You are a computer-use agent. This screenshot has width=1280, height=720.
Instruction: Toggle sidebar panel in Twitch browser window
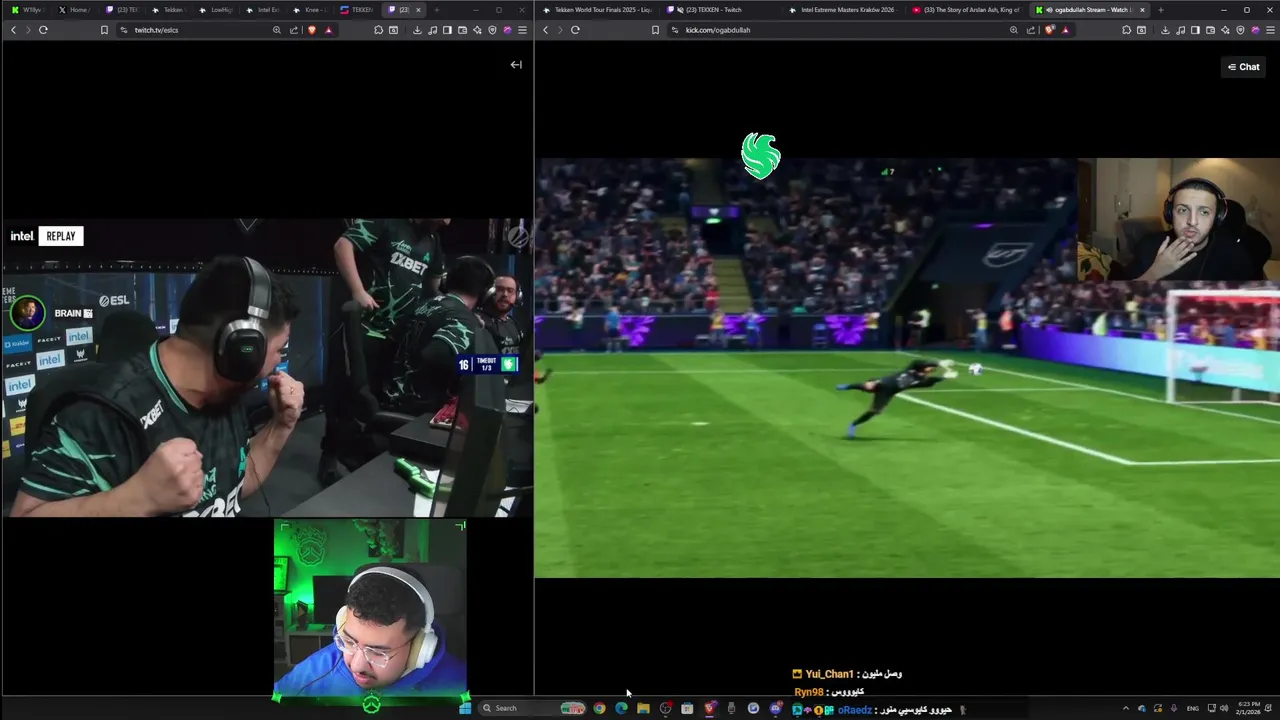[x=447, y=30]
